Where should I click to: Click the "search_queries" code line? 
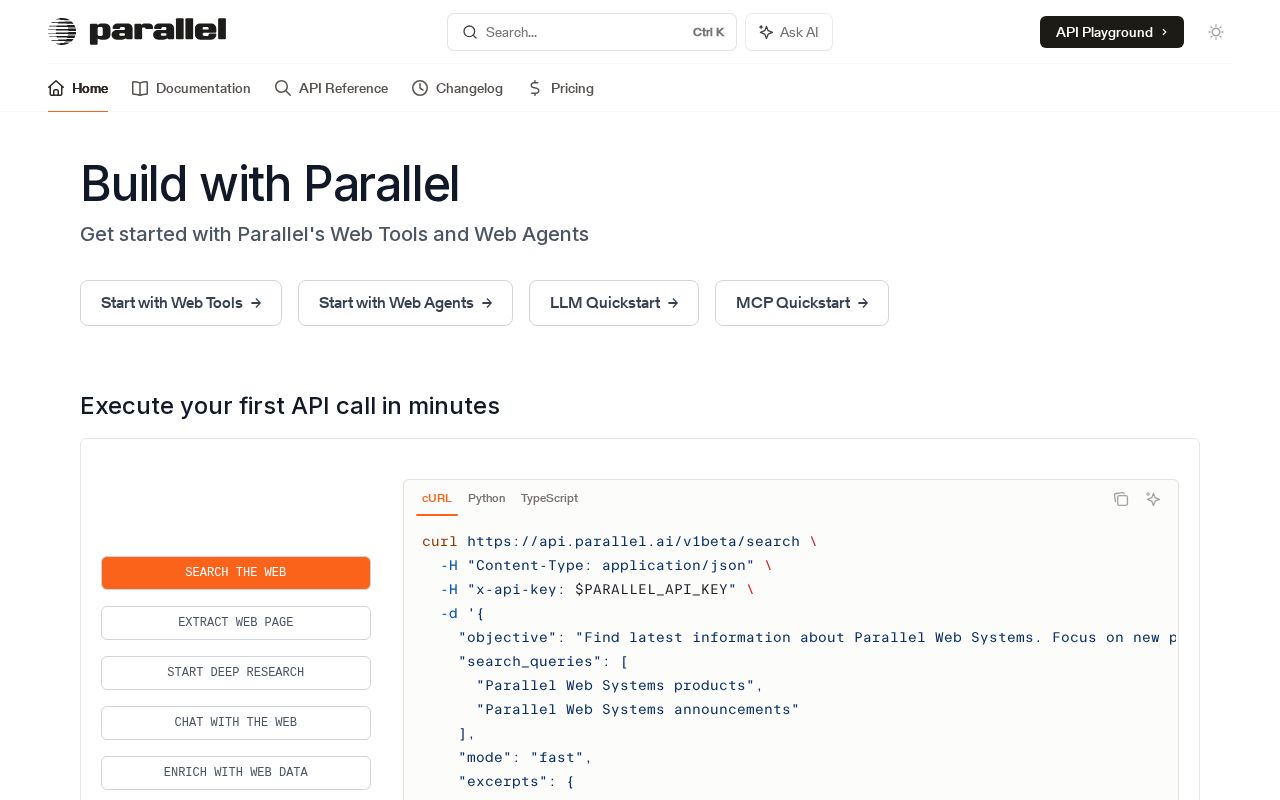pos(543,661)
